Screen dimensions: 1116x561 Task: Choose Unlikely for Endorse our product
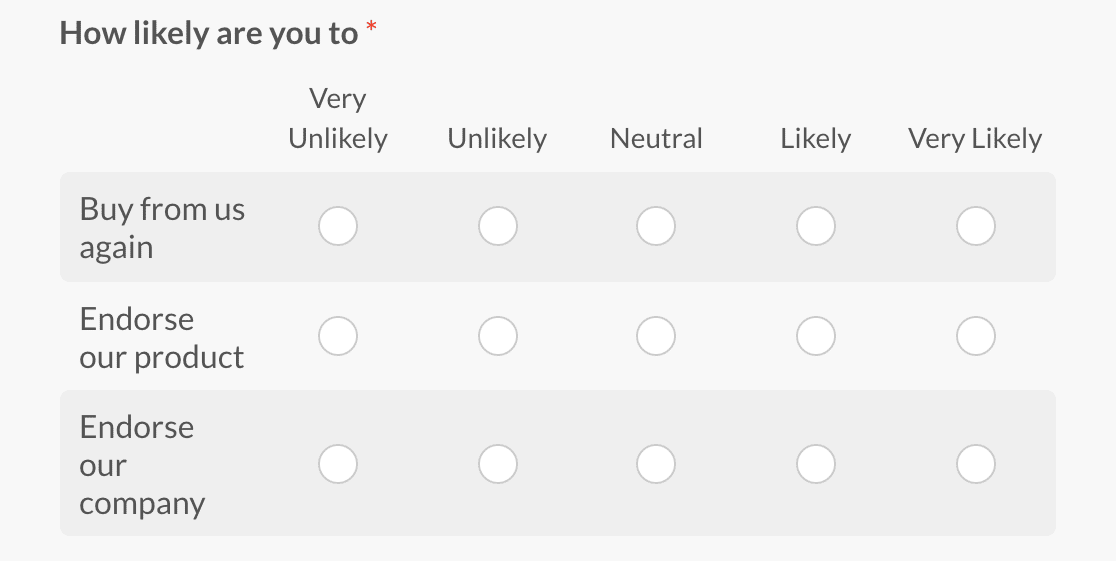[497, 337]
